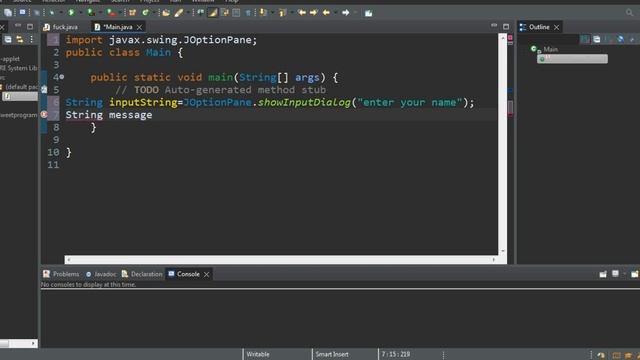Click the blue link/sync icon in Outline toolbar

tap(620, 39)
